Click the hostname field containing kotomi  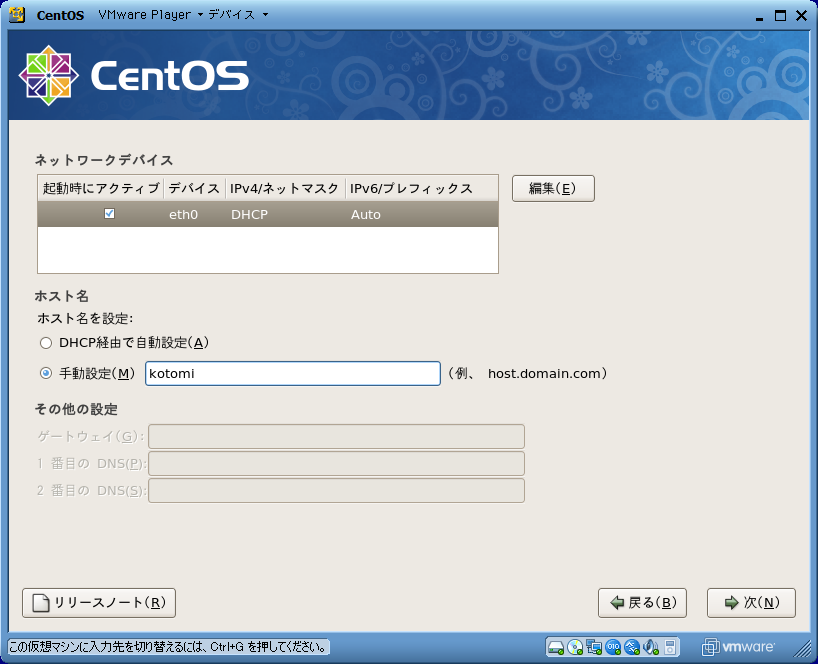point(293,373)
